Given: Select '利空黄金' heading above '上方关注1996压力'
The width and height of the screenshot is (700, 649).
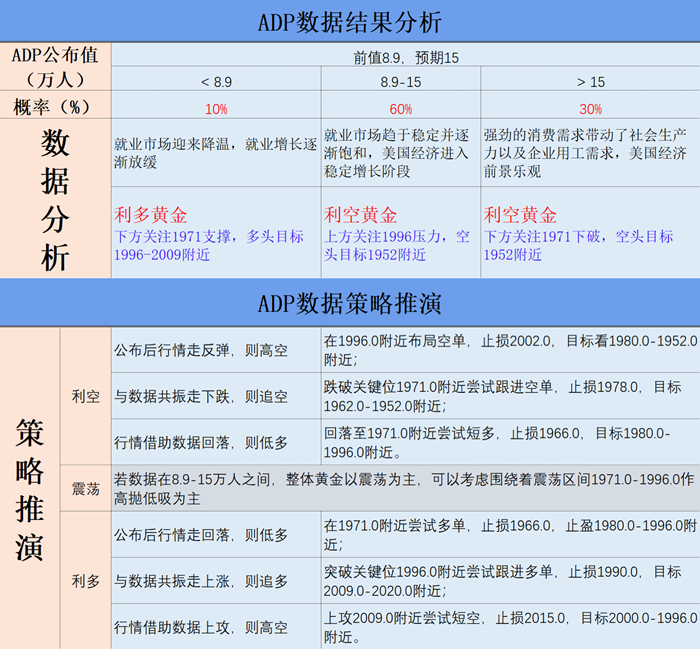Looking at the screenshot, I should pyautogui.click(x=361, y=215).
